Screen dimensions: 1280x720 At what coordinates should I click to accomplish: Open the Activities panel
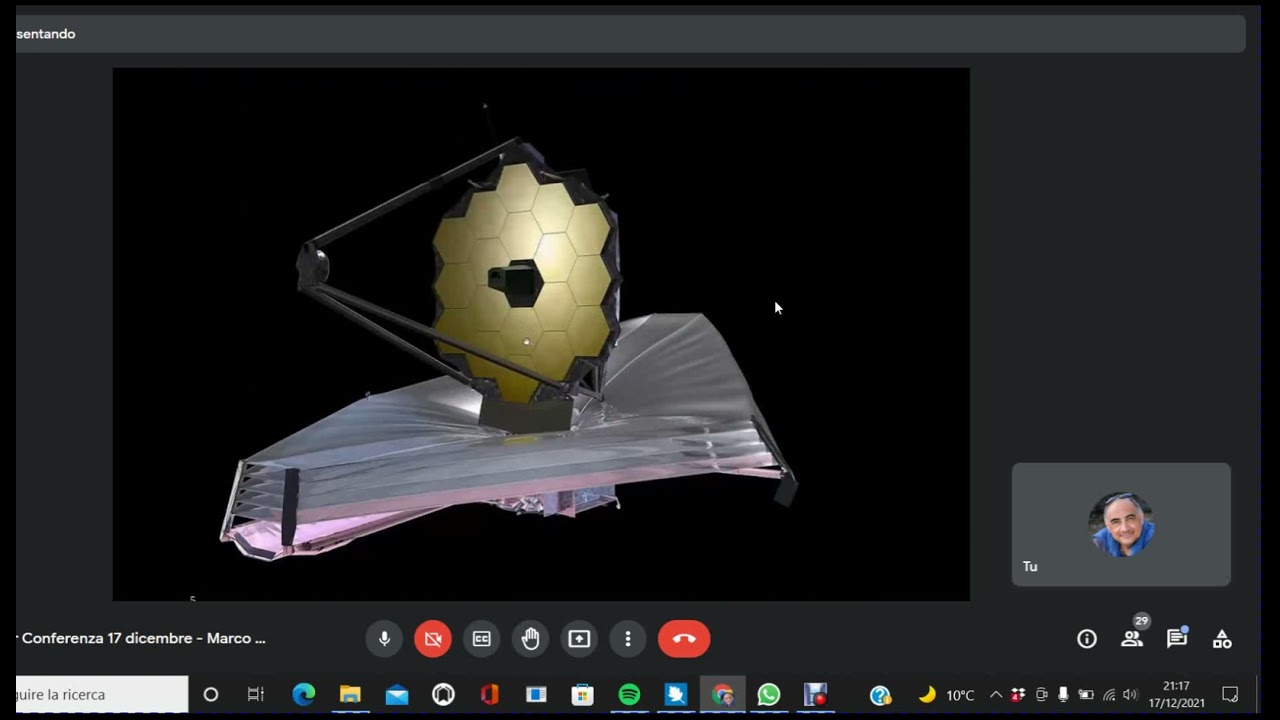click(1222, 639)
